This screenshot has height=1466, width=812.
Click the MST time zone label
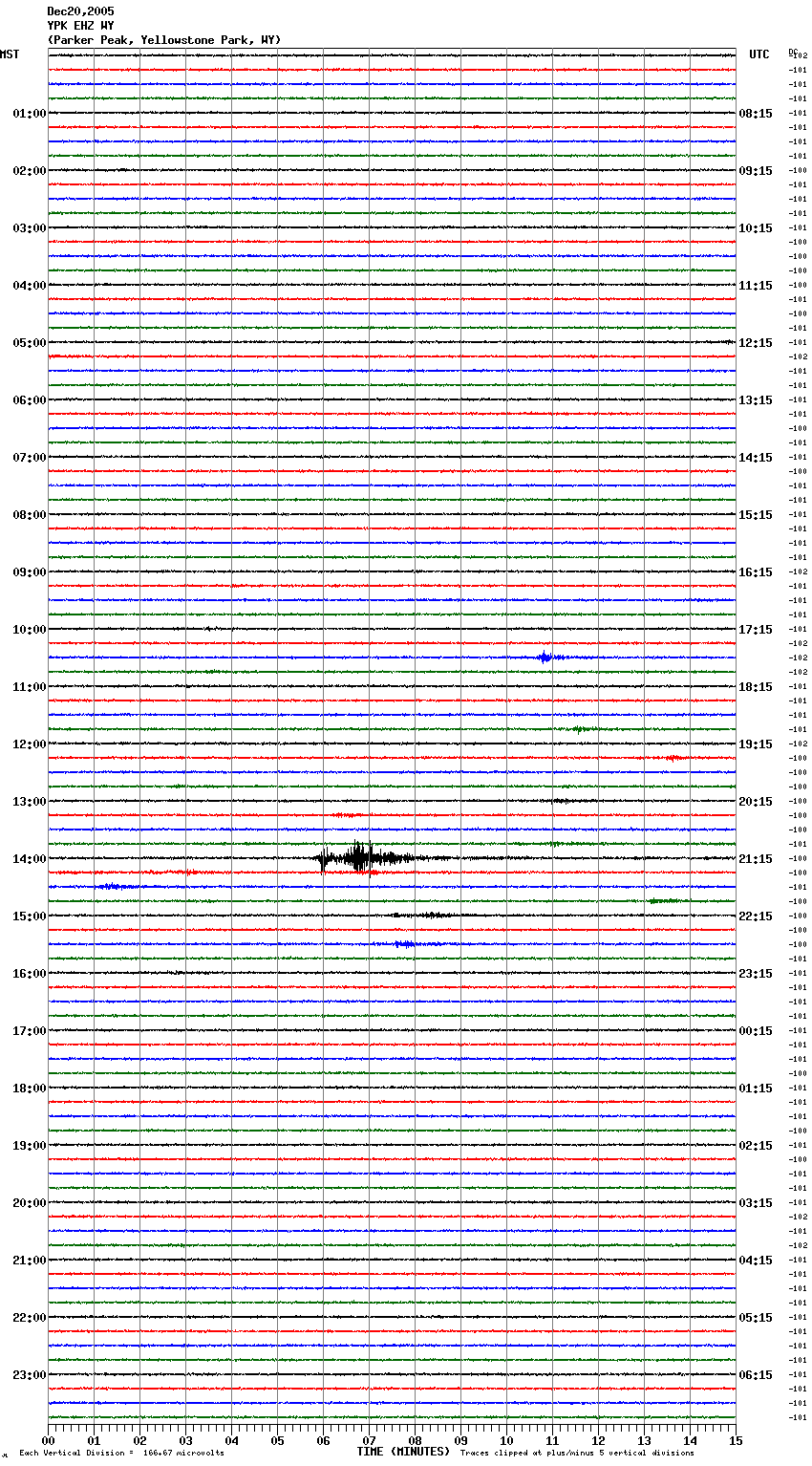coord(10,54)
